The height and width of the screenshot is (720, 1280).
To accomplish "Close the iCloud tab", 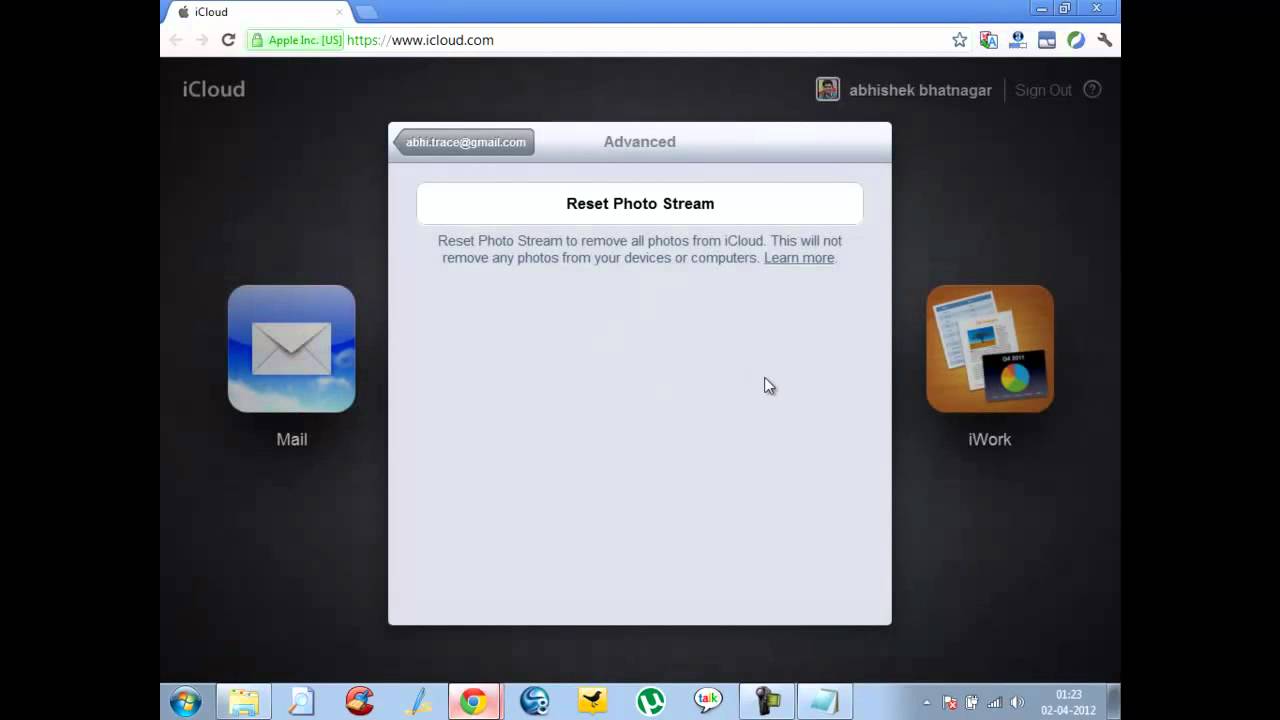I will (x=339, y=12).
